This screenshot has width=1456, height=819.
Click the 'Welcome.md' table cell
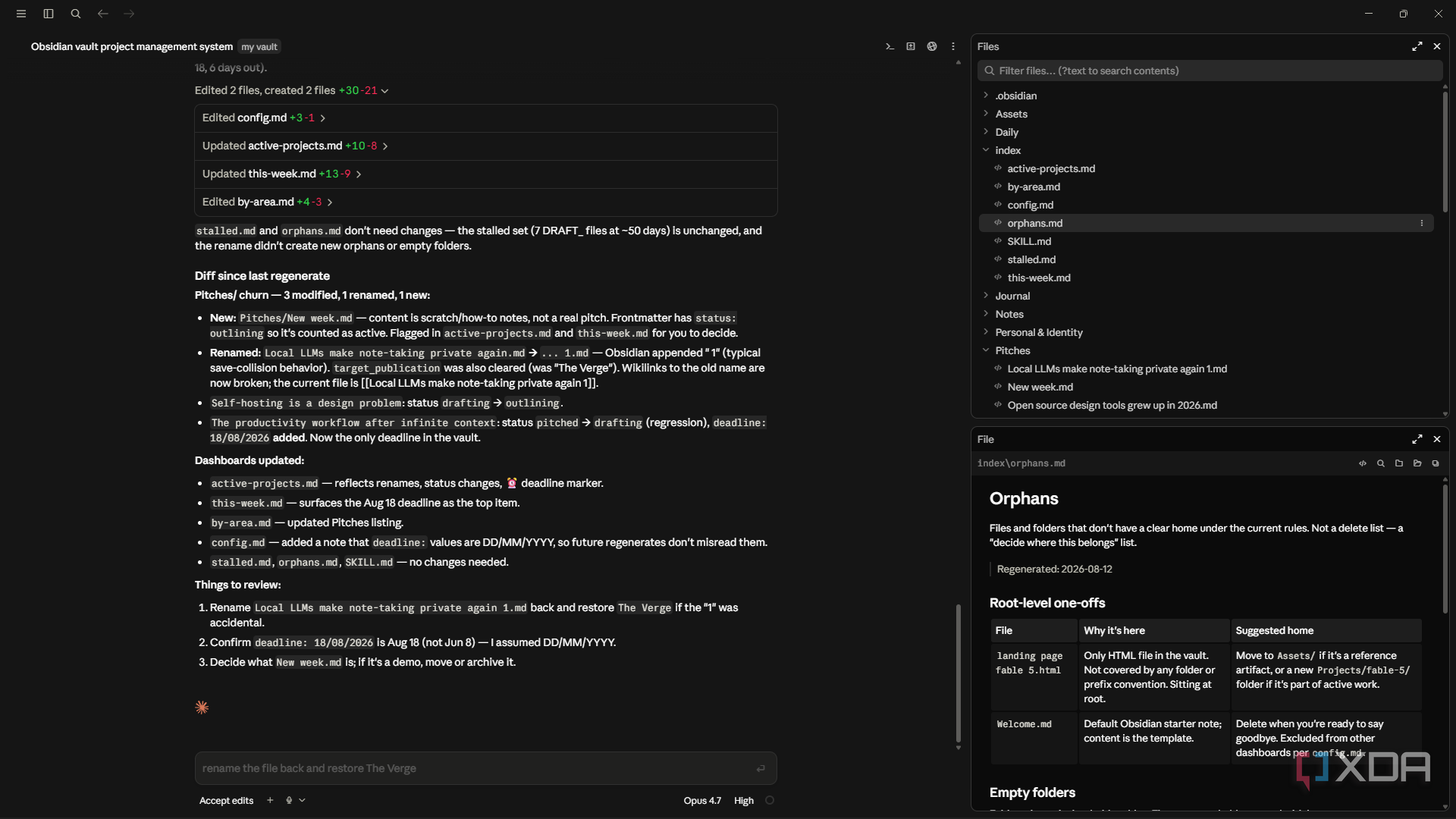click(1034, 737)
